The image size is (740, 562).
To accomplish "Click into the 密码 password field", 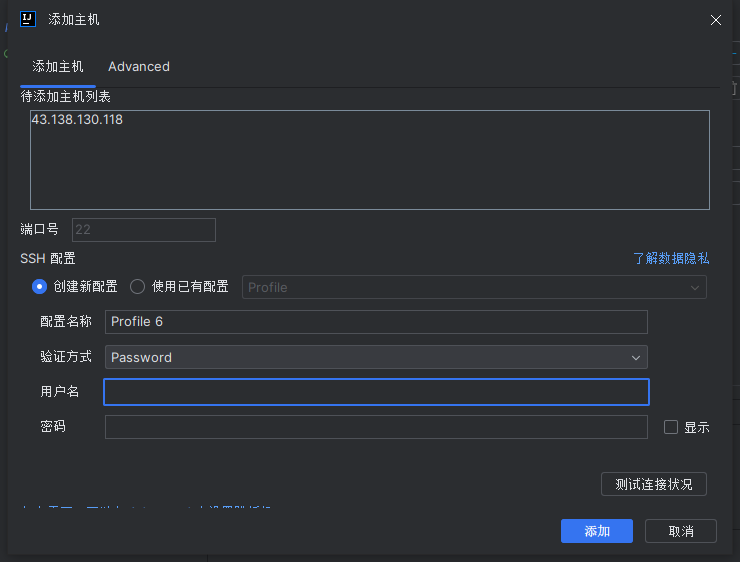I will click(376, 427).
